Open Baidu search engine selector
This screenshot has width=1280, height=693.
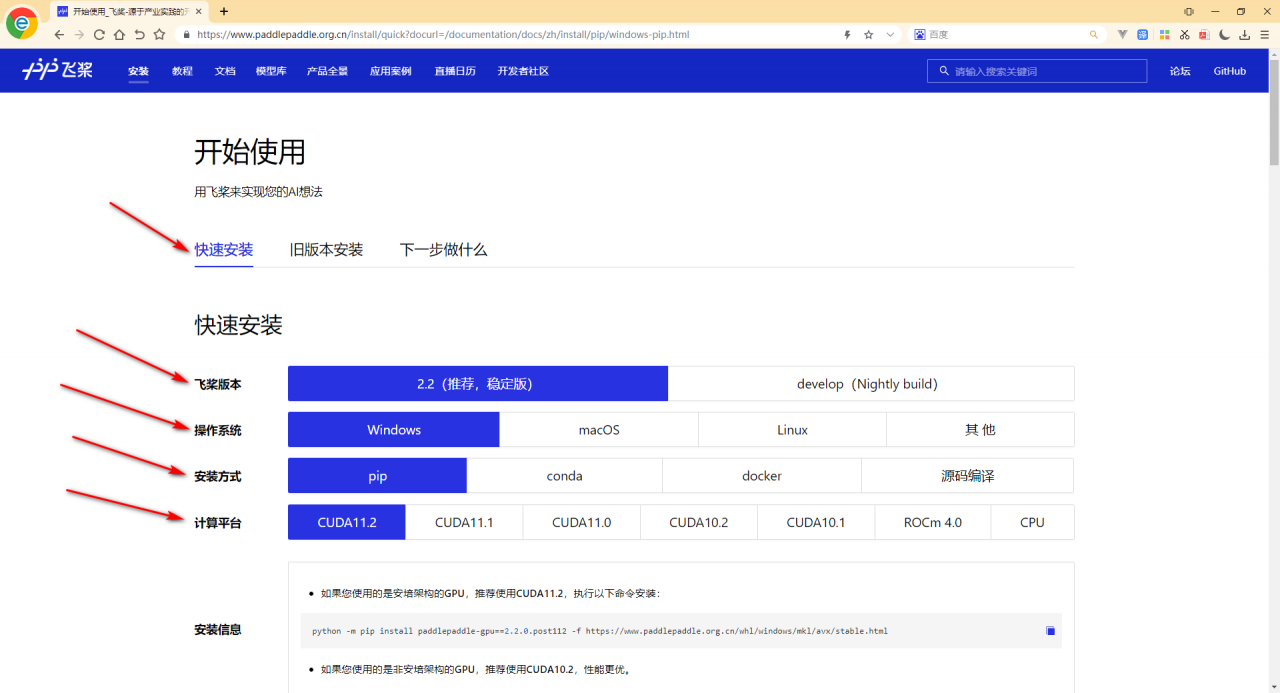[920, 34]
